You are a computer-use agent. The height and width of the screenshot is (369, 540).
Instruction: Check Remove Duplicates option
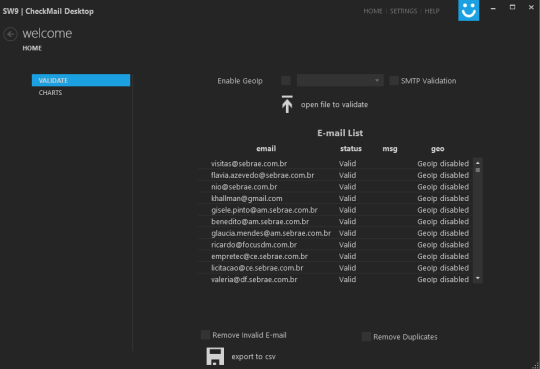click(366, 336)
